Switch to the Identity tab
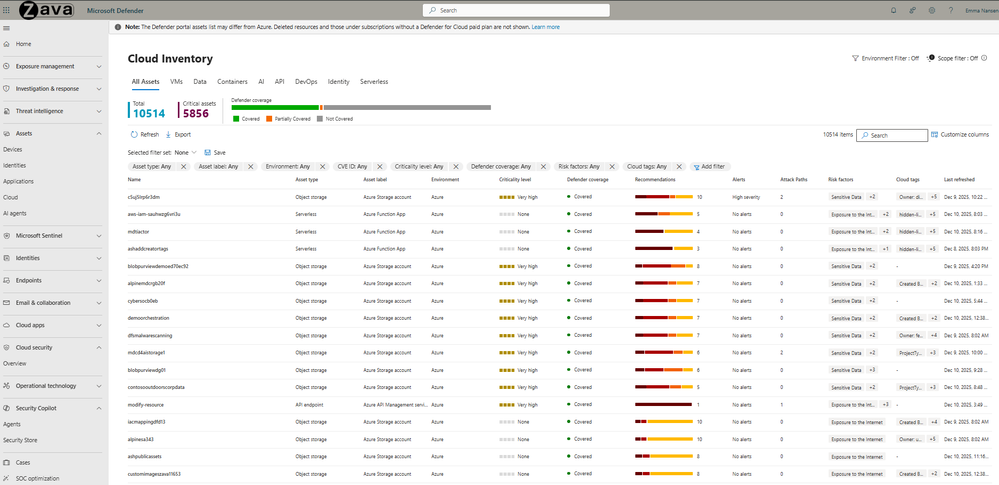This screenshot has width=999, height=485. pos(339,82)
